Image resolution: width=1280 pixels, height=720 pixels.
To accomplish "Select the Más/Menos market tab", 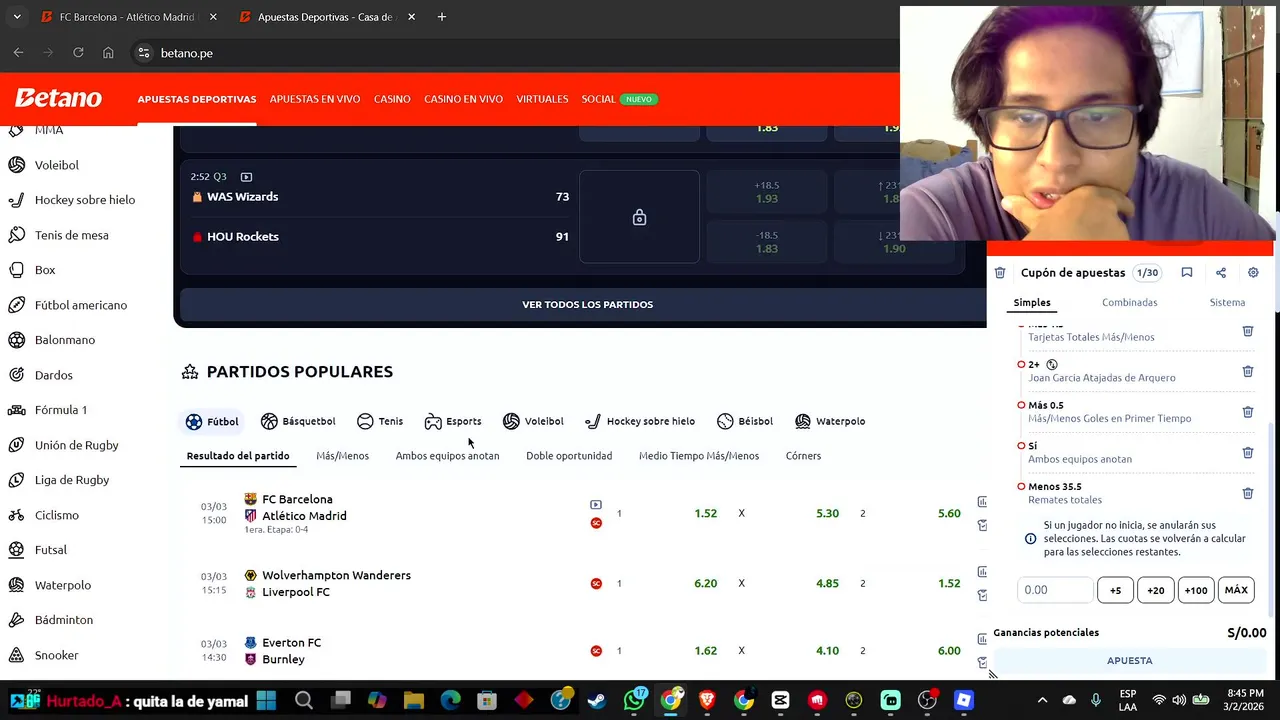I will [x=342, y=456].
